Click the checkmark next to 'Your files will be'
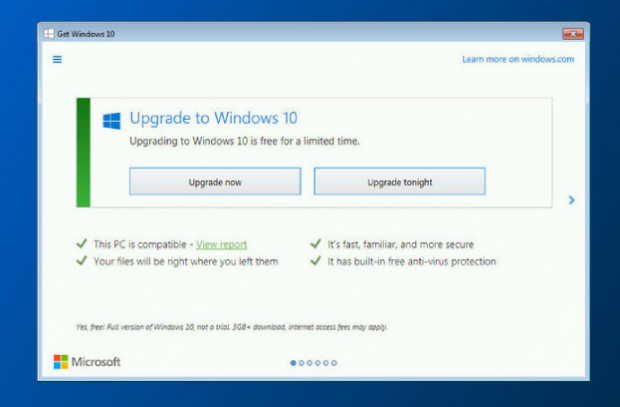 [x=82, y=261]
